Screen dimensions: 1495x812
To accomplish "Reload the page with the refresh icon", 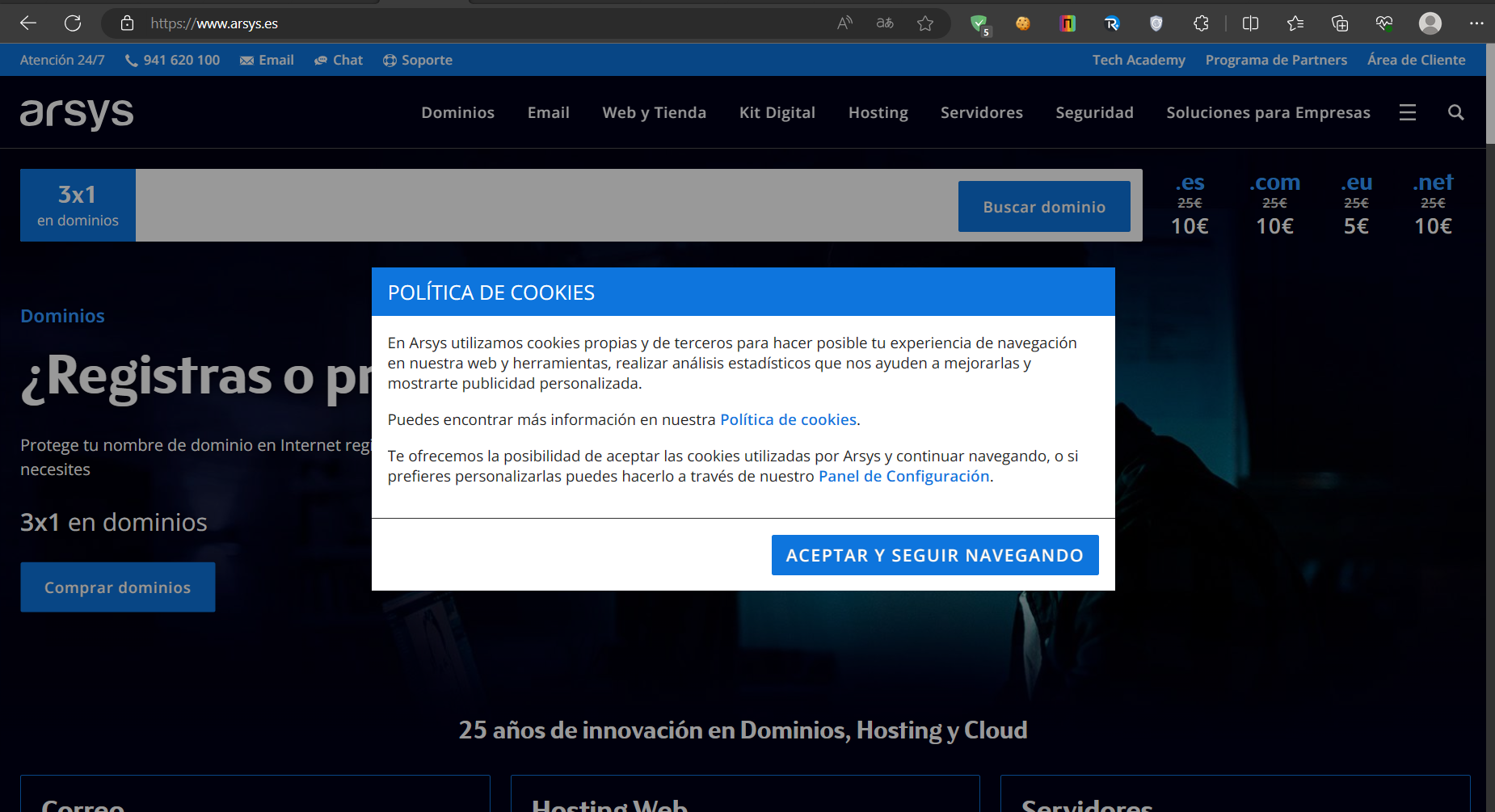I will pyautogui.click(x=73, y=23).
